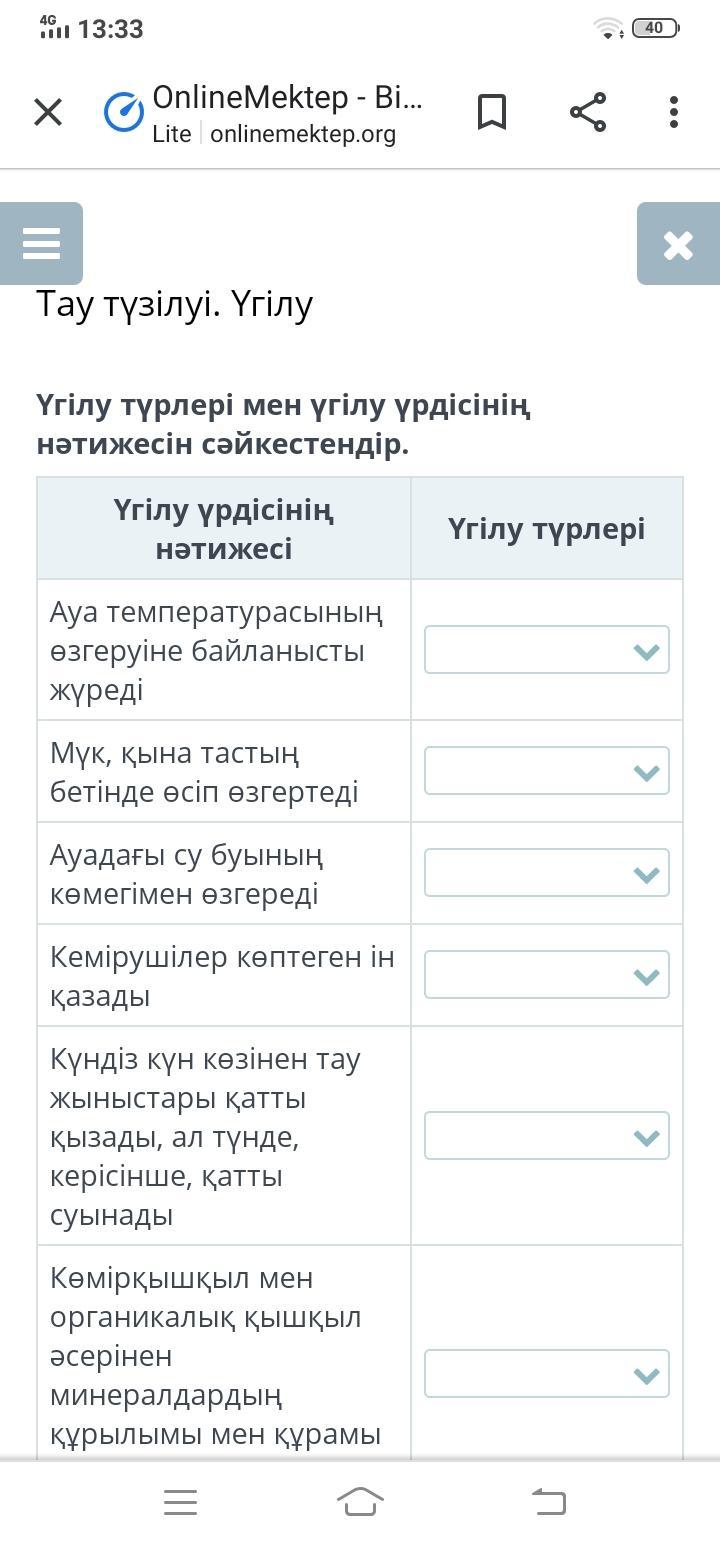Open dropdown for rodents digging burrows row

pyautogui.click(x=546, y=976)
